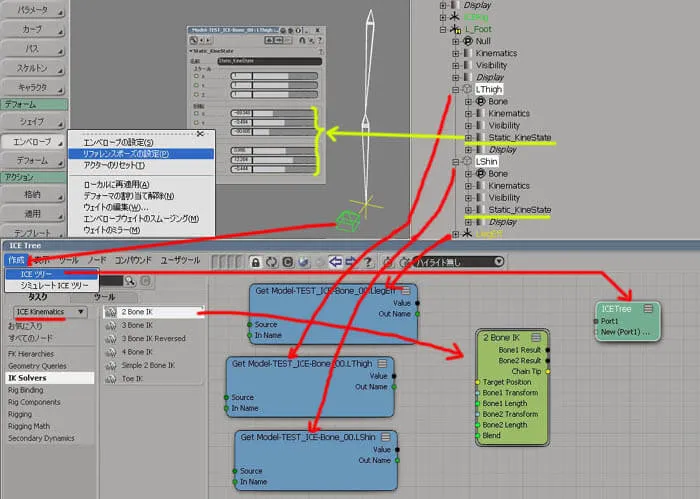Click the refresh icon in ICE Tree toolbar
700x499 pixels.
(x=271, y=262)
